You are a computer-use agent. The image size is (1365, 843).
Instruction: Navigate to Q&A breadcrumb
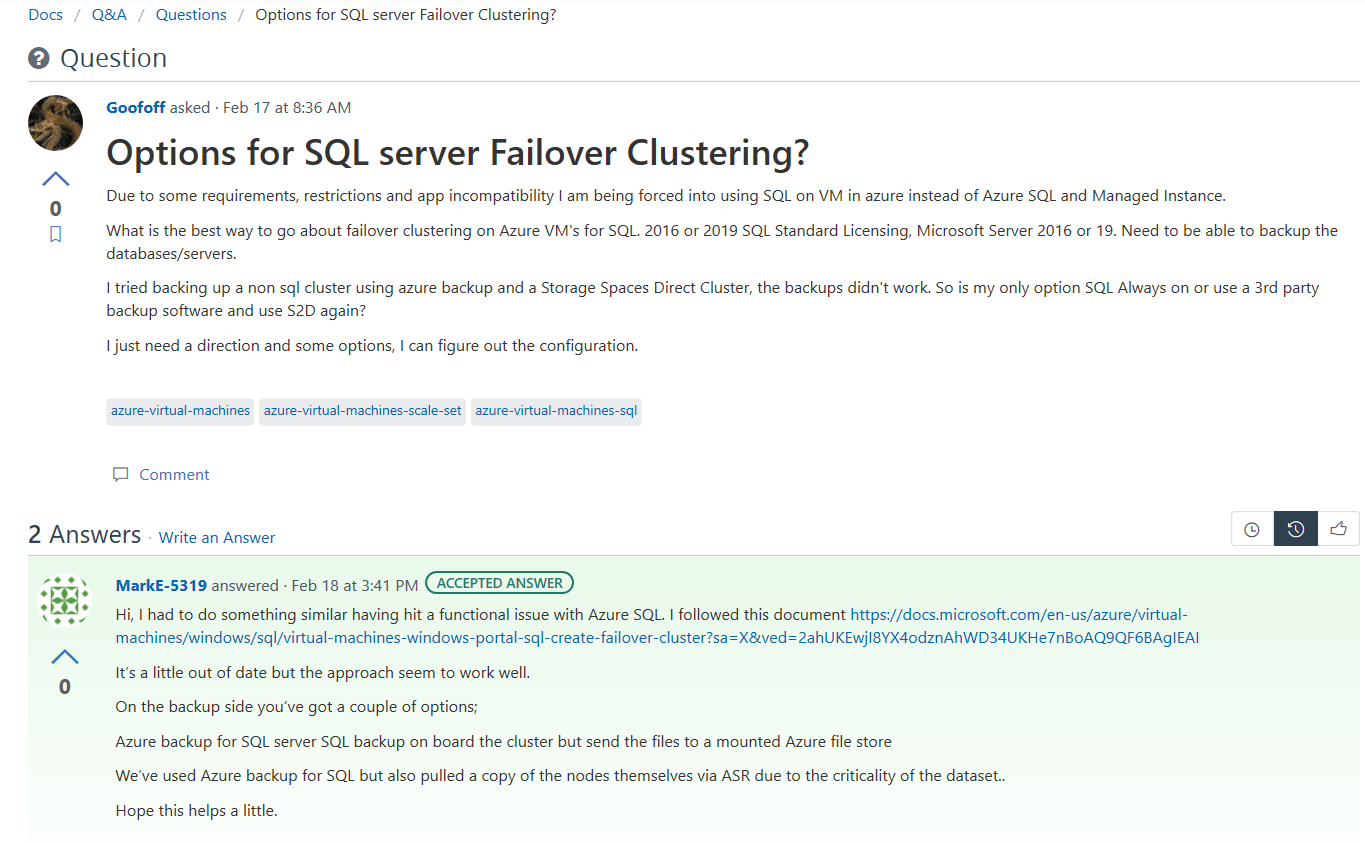tap(109, 15)
